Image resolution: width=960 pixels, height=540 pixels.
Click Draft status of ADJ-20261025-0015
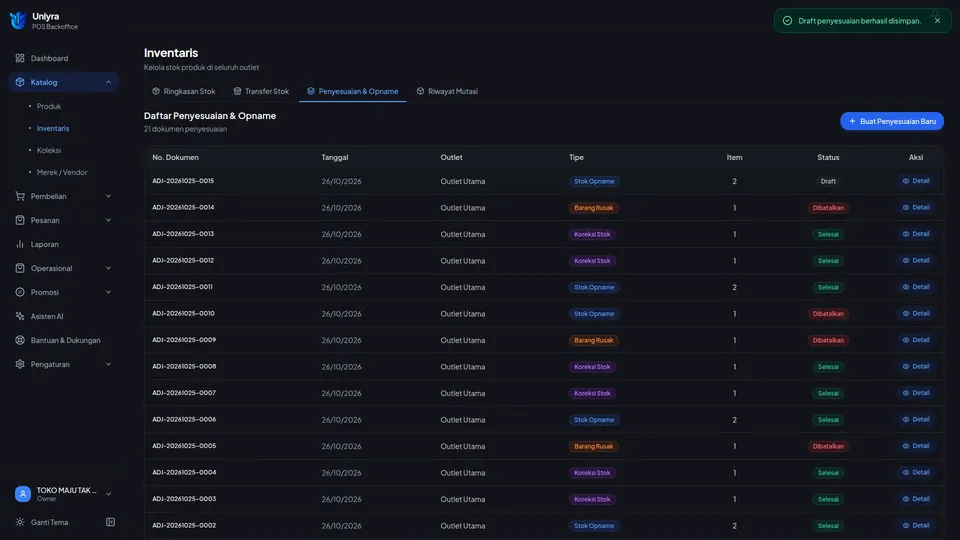coord(828,181)
